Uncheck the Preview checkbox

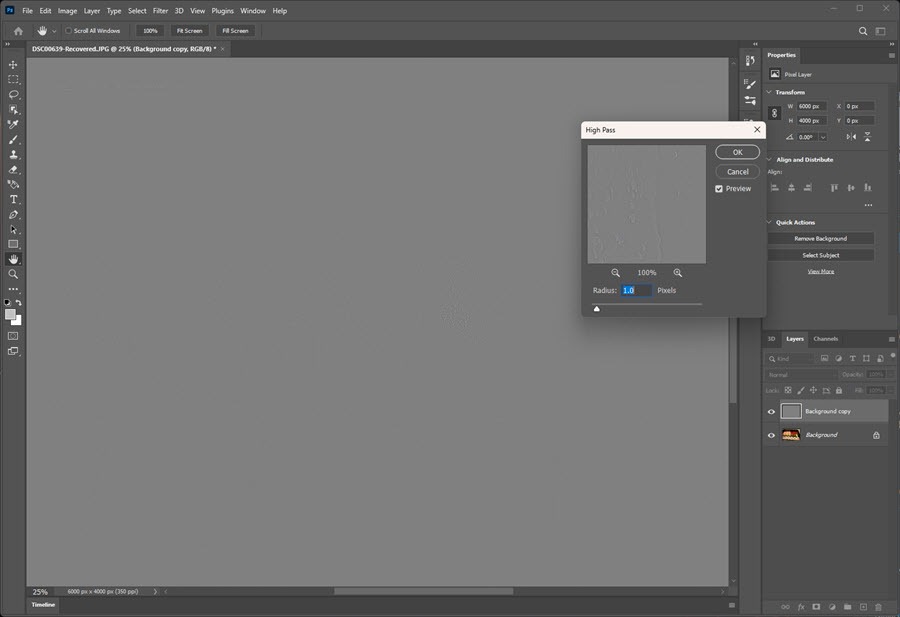pyautogui.click(x=719, y=188)
